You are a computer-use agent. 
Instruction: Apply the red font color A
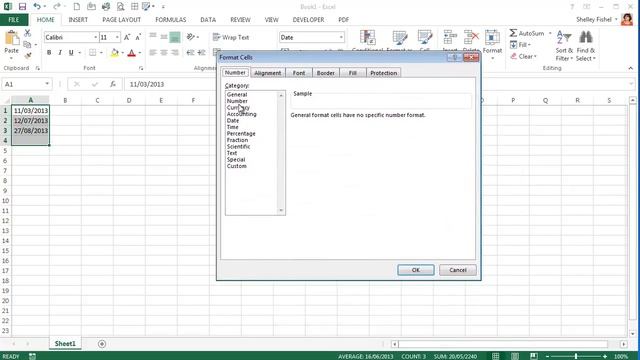tap(131, 53)
